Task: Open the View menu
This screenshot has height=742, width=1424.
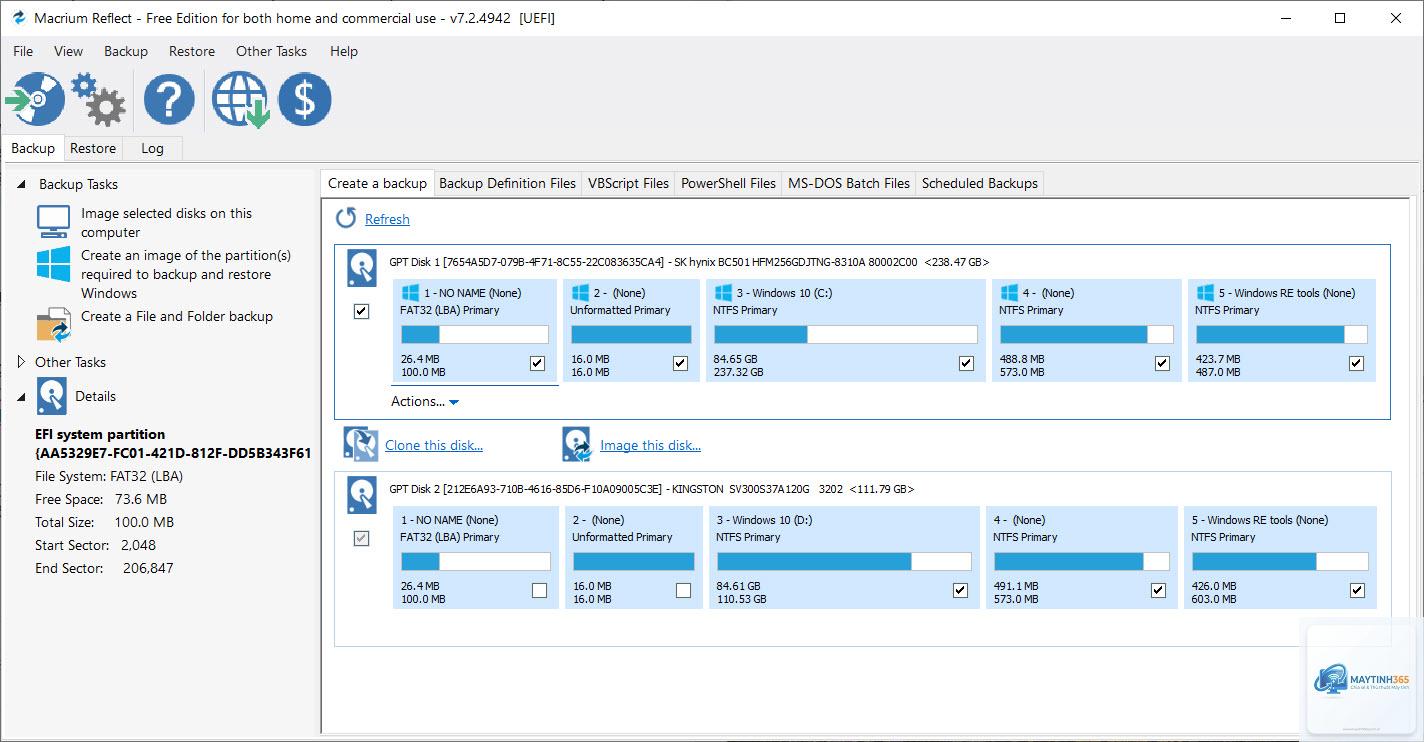Action: click(69, 51)
